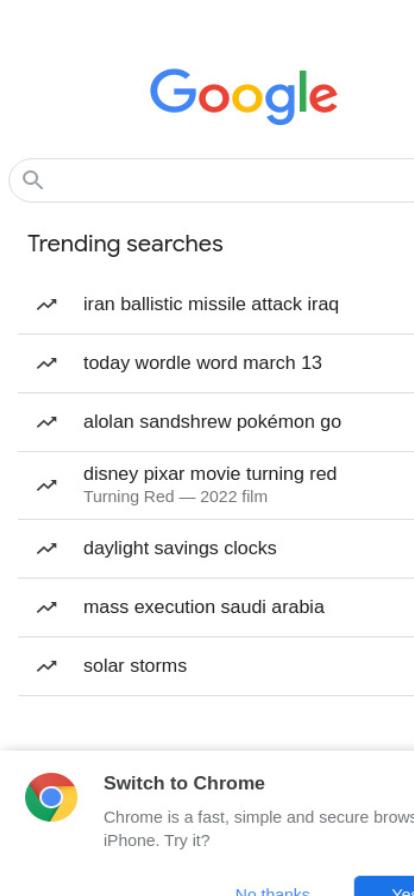Image resolution: width=414 pixels, height=896 pixels.
Task: Click trending arrow icon beside mass execution saudi
Action: click(x=46, y=607)
